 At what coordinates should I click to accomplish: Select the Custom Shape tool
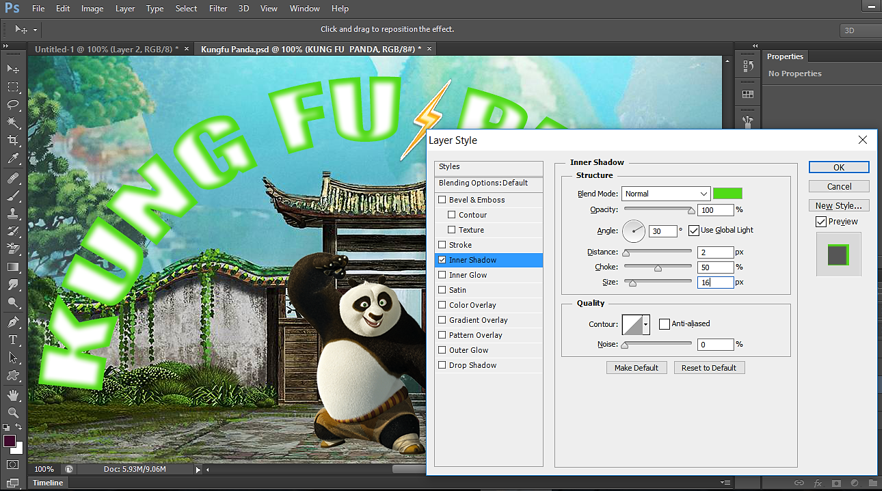click(x=13, y=376)
